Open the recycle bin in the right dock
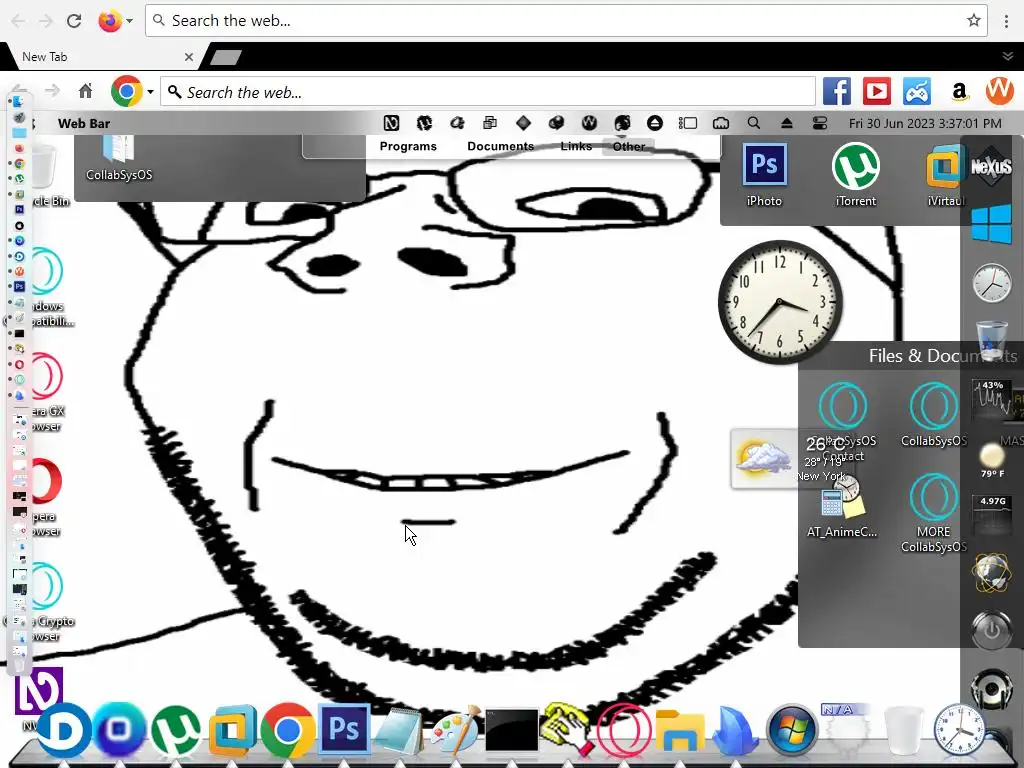This screenshot has height=768, width=1024. (x=991, y=340)
